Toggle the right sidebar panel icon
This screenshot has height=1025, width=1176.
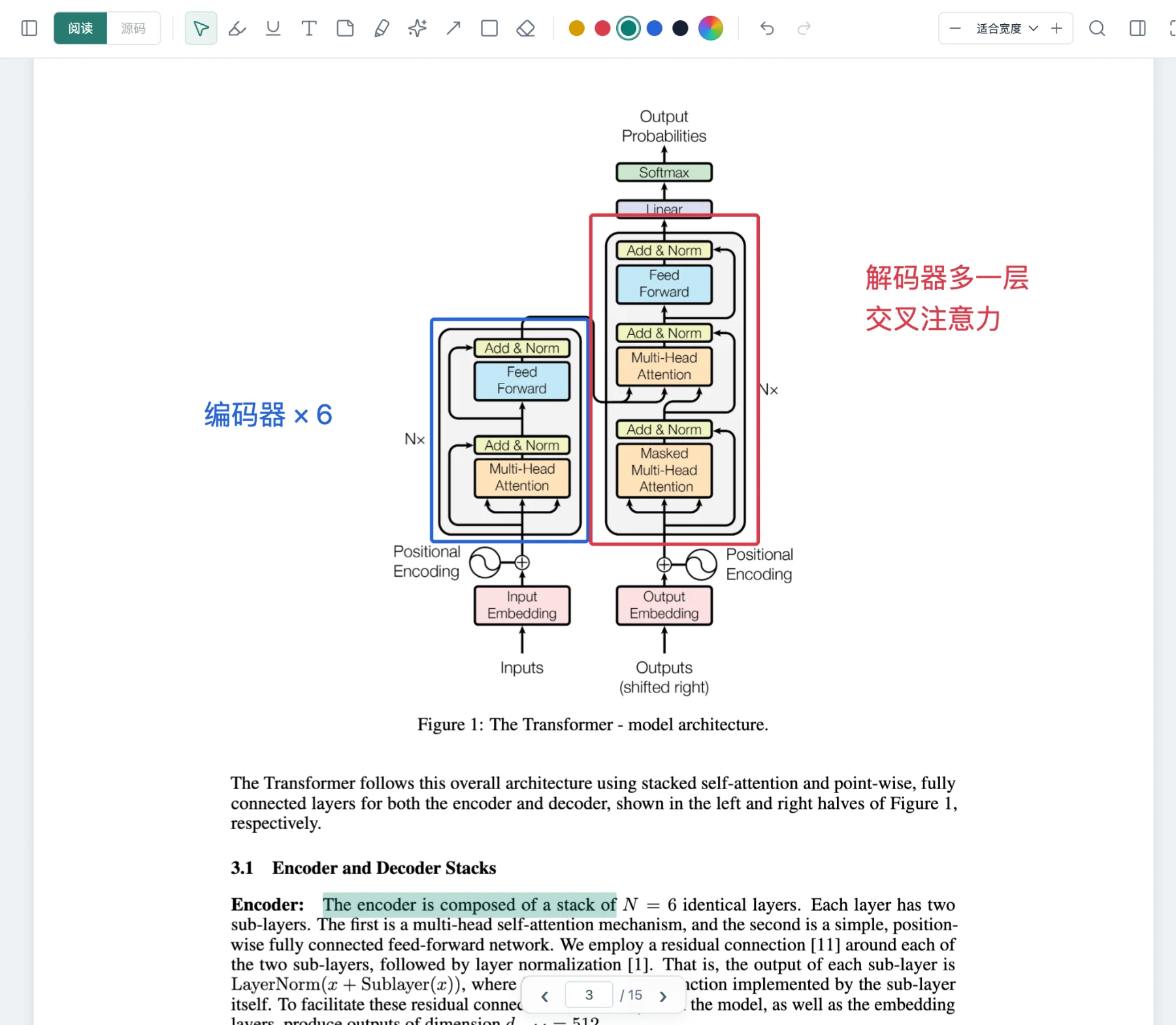(1137, 28)
